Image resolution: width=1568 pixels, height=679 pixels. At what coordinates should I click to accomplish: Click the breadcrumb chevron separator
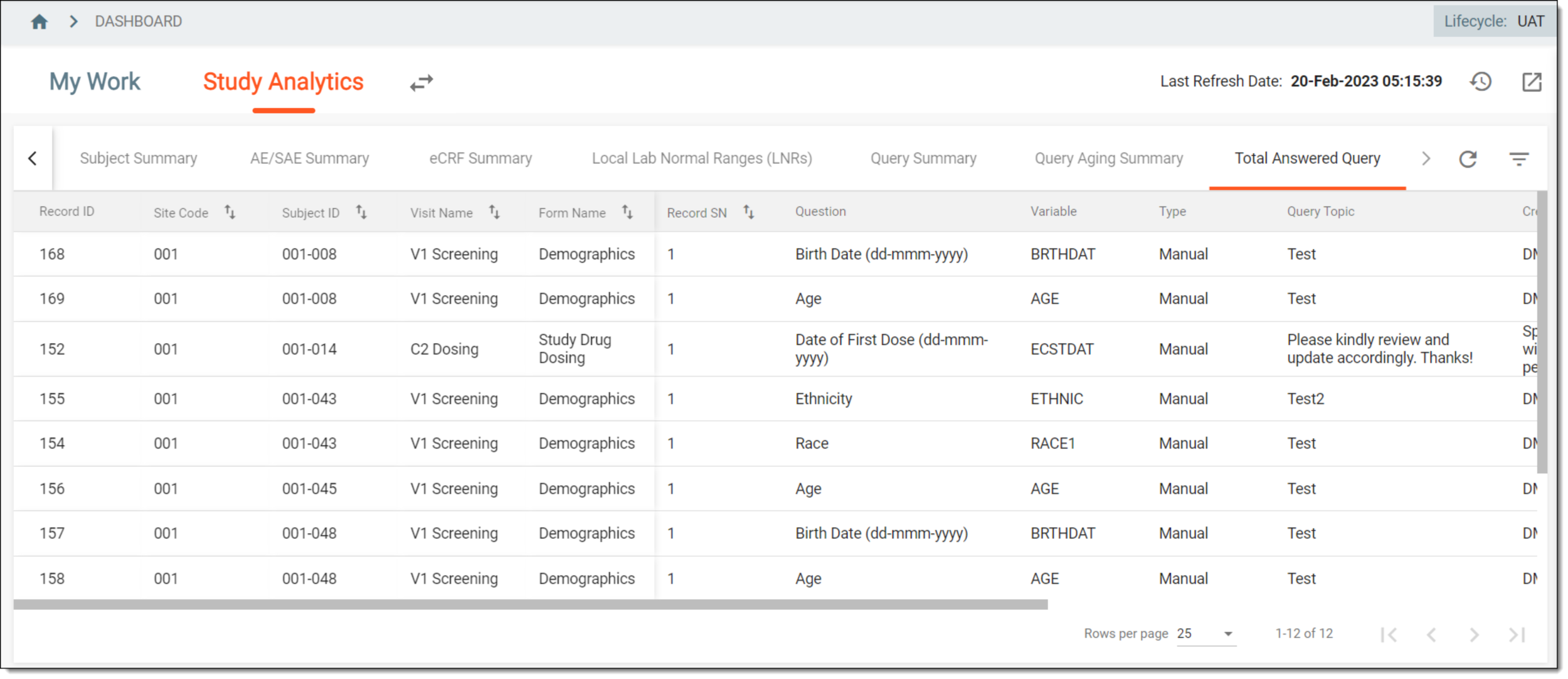(x=73, y=22)
